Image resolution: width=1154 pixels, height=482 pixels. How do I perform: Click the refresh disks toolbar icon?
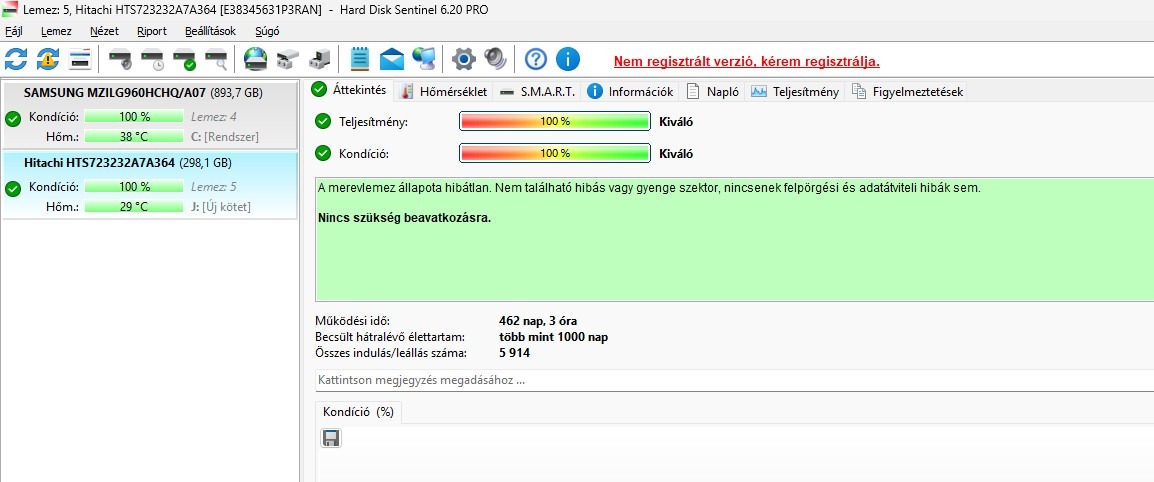click(x=15, y=59)
